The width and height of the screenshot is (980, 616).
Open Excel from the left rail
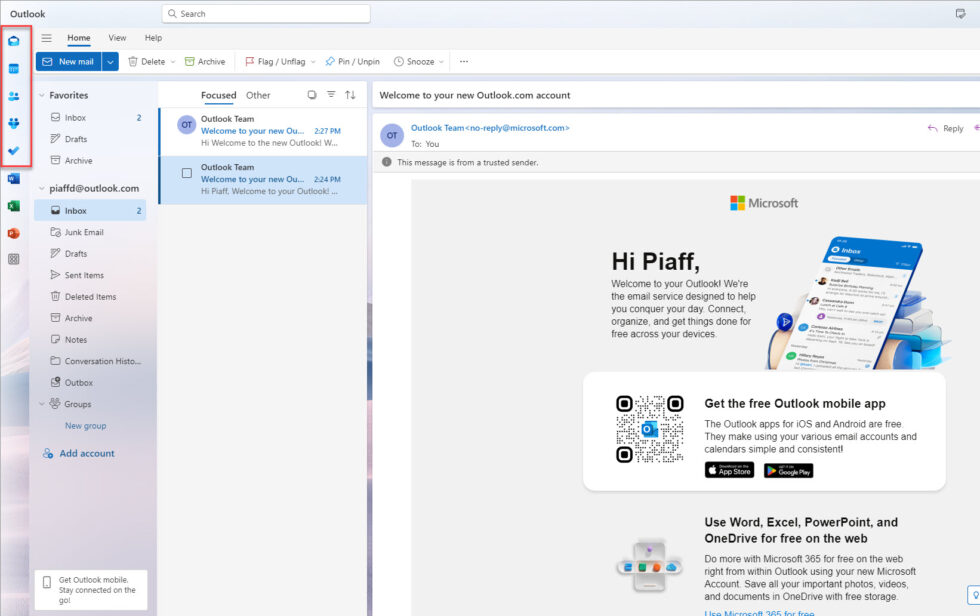pyautogui.click(x=13, y=207)
